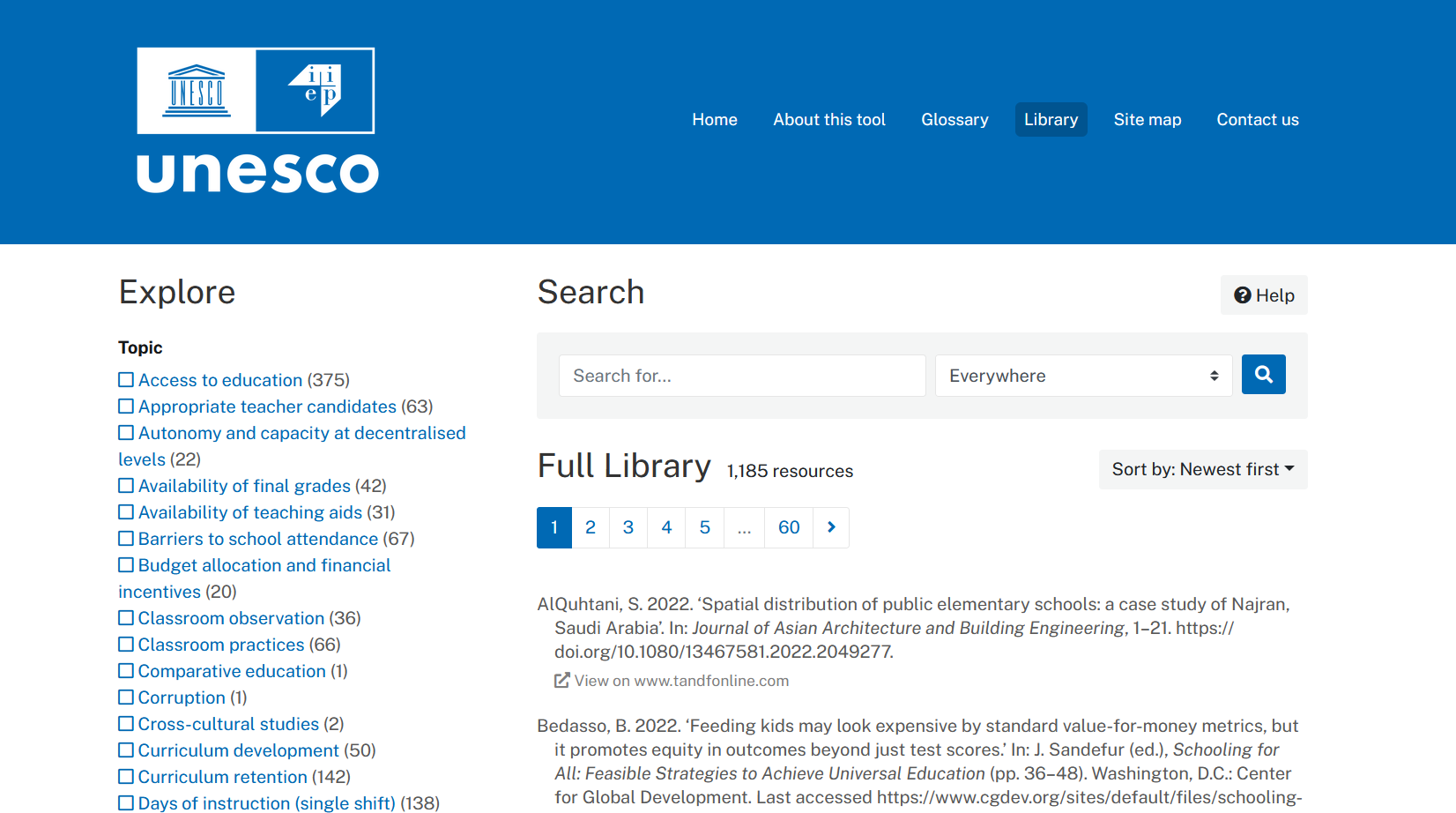Click Barriers to school attendance link

[257, 539]
